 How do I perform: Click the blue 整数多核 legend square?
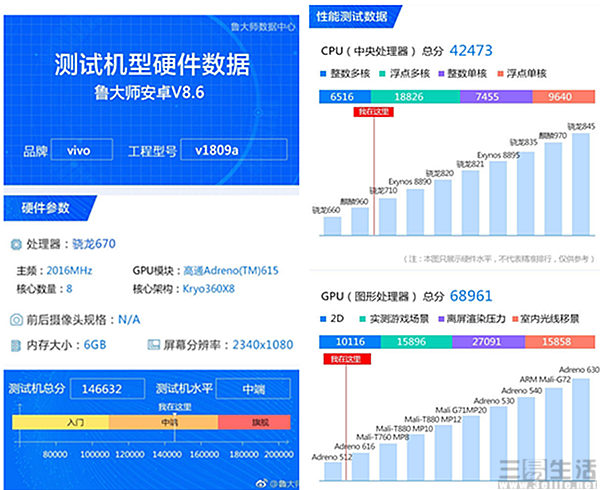[x=325, y=73]
